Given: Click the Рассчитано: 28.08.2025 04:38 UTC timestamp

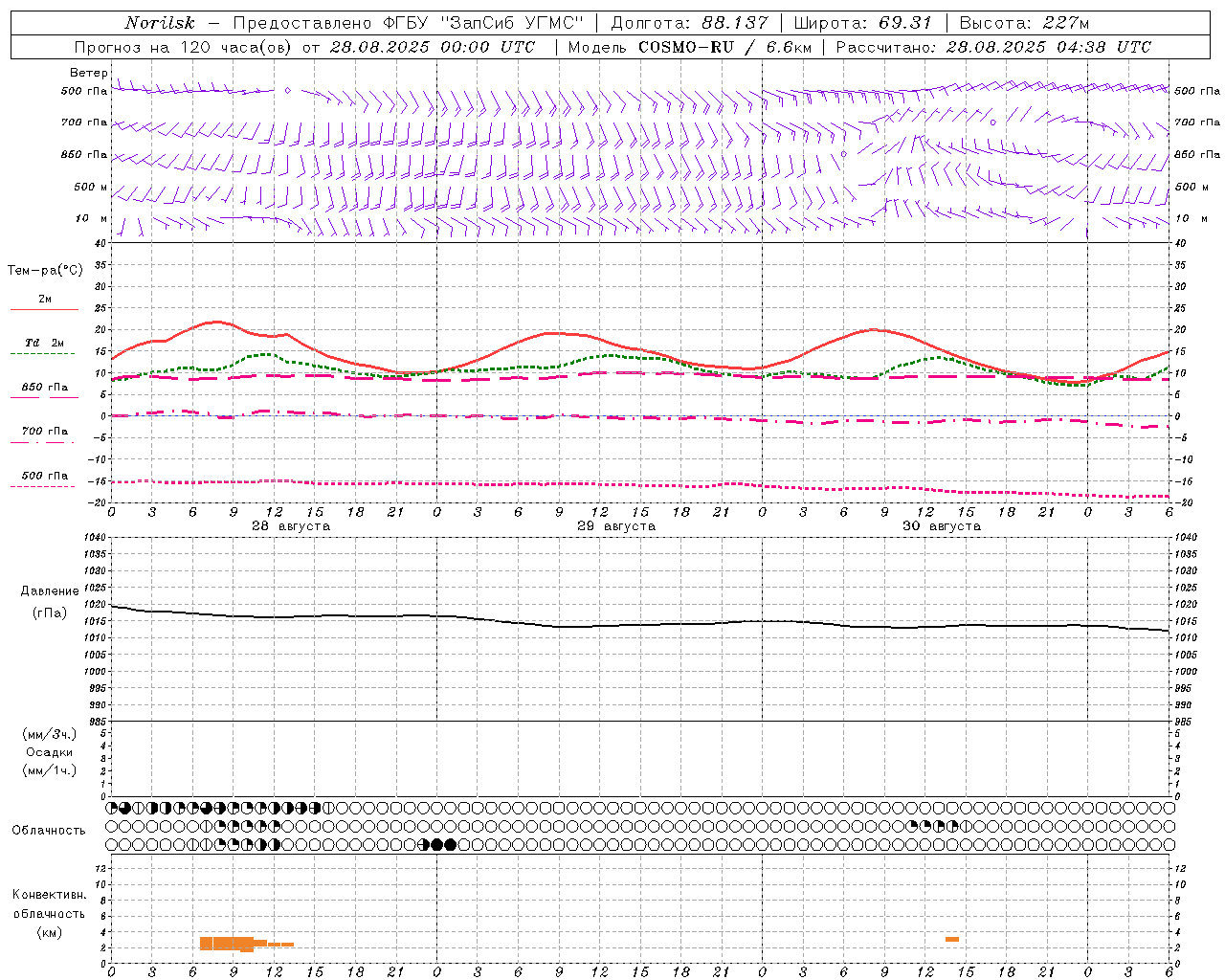Looking at the screenshot, I should coord(993,47).
